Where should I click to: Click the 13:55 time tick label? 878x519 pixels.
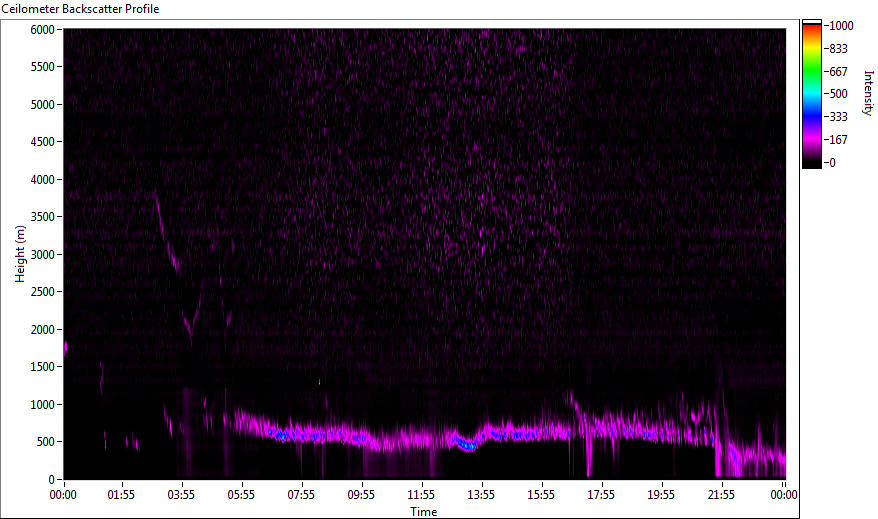coord(481,495)
